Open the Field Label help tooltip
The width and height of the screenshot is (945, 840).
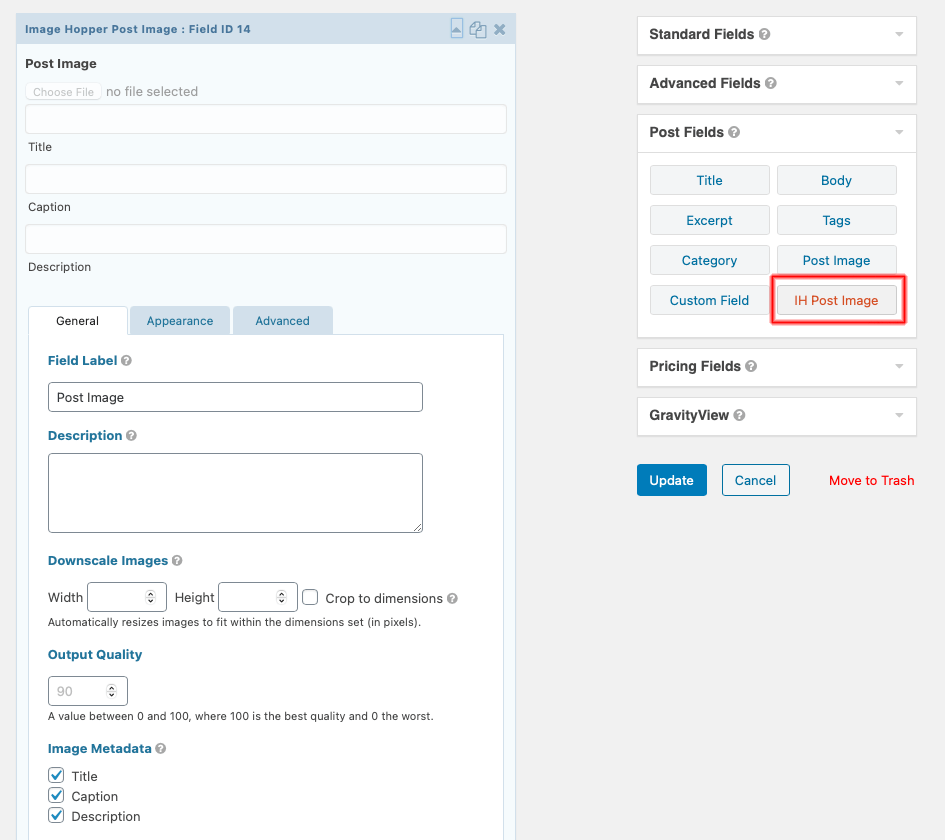(x=126, y=359)
